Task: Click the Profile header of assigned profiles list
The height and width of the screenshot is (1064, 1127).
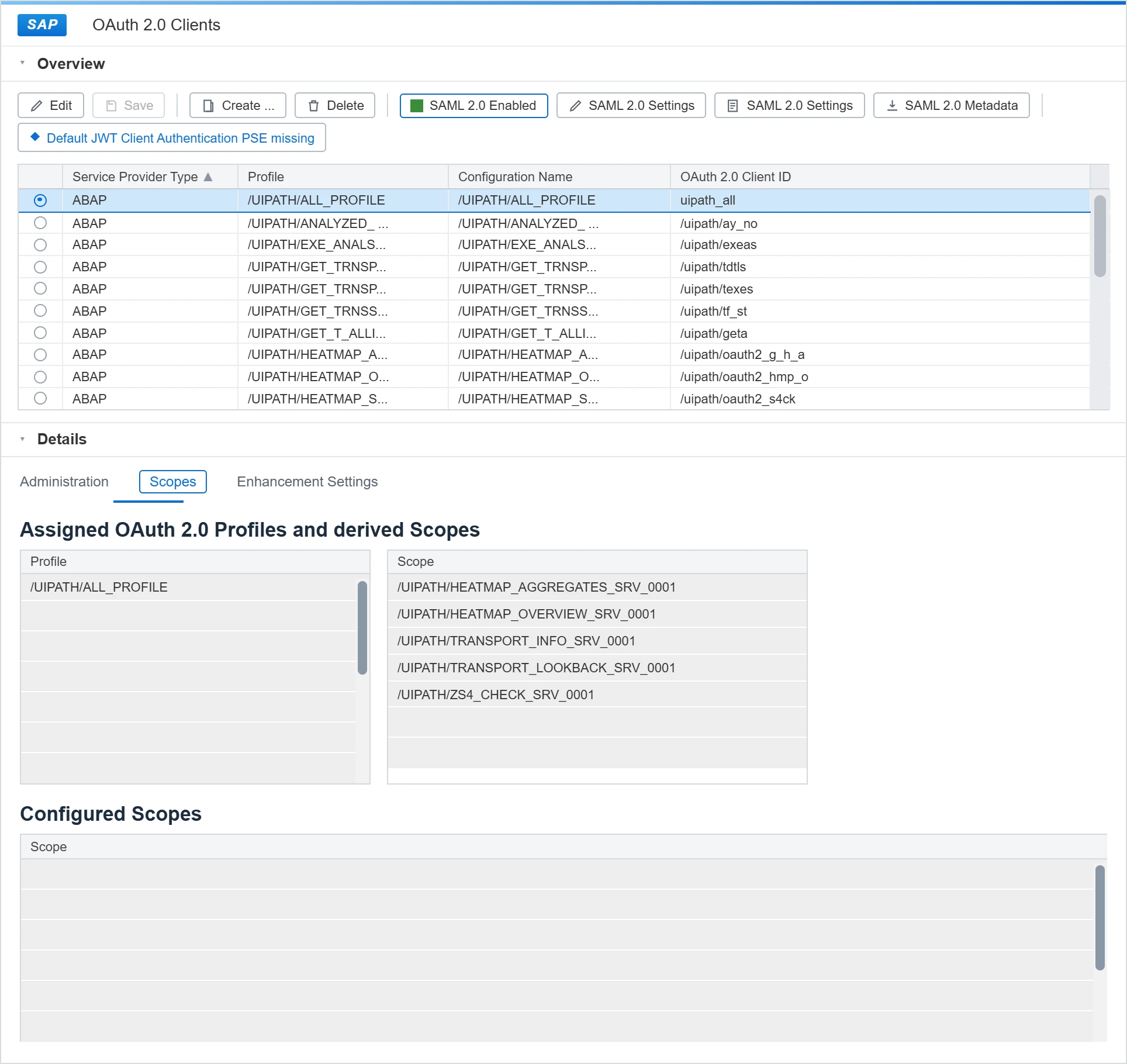Action: pyautogui.click(x=195, y=561)
